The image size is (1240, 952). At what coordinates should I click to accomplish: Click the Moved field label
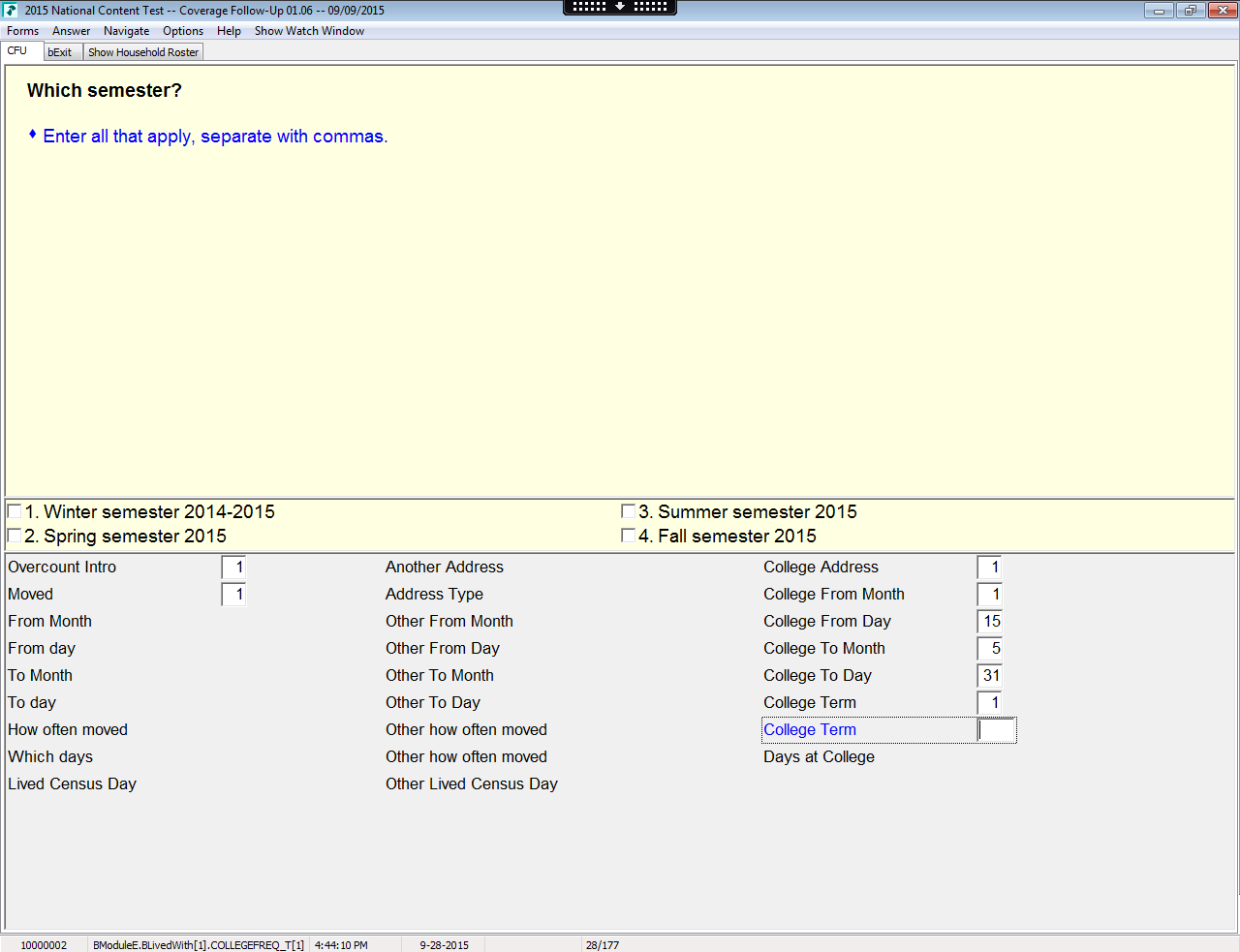[x=30, y=595]
